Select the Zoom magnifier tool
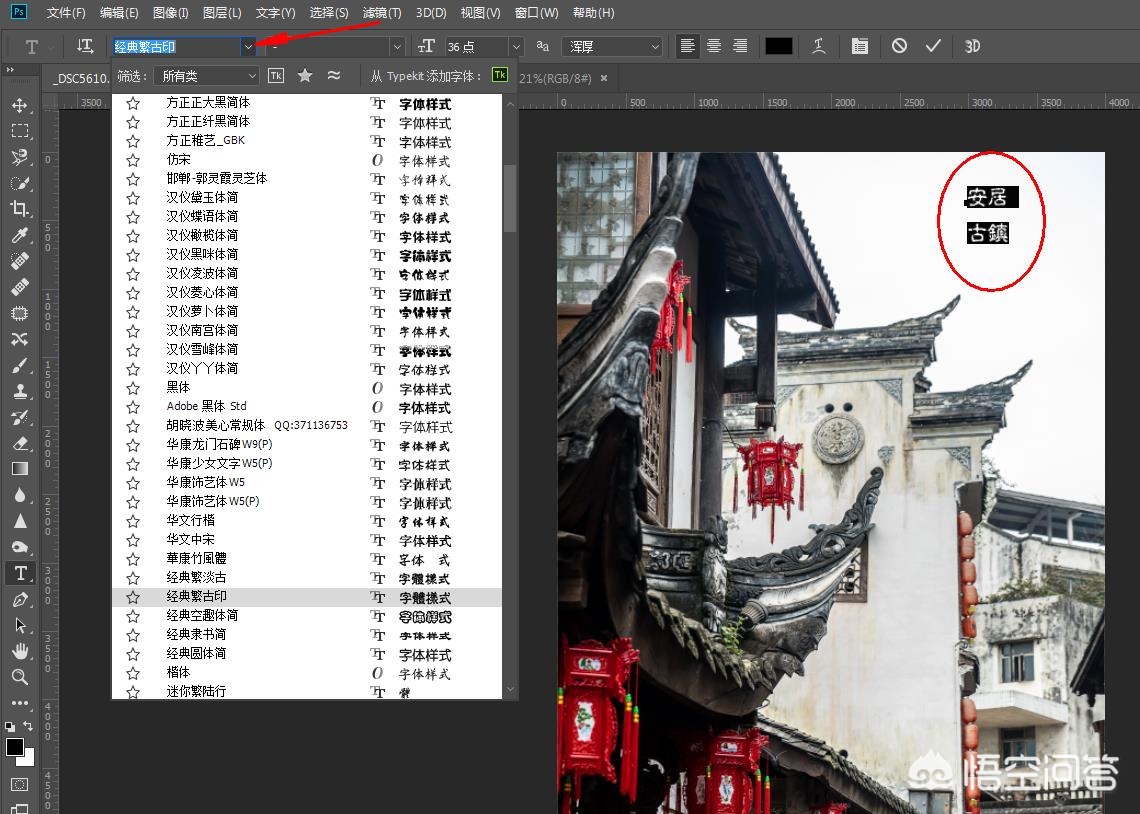 coord(19,677)
